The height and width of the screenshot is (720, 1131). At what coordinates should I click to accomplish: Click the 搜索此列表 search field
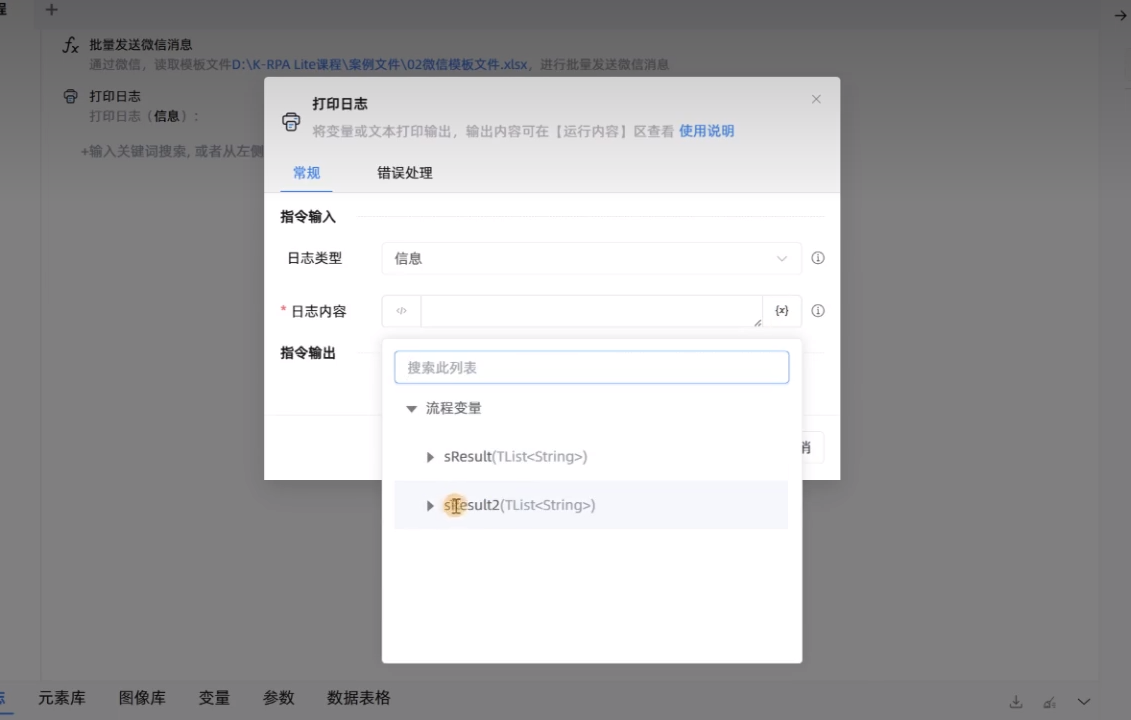(x=591, y=367)
